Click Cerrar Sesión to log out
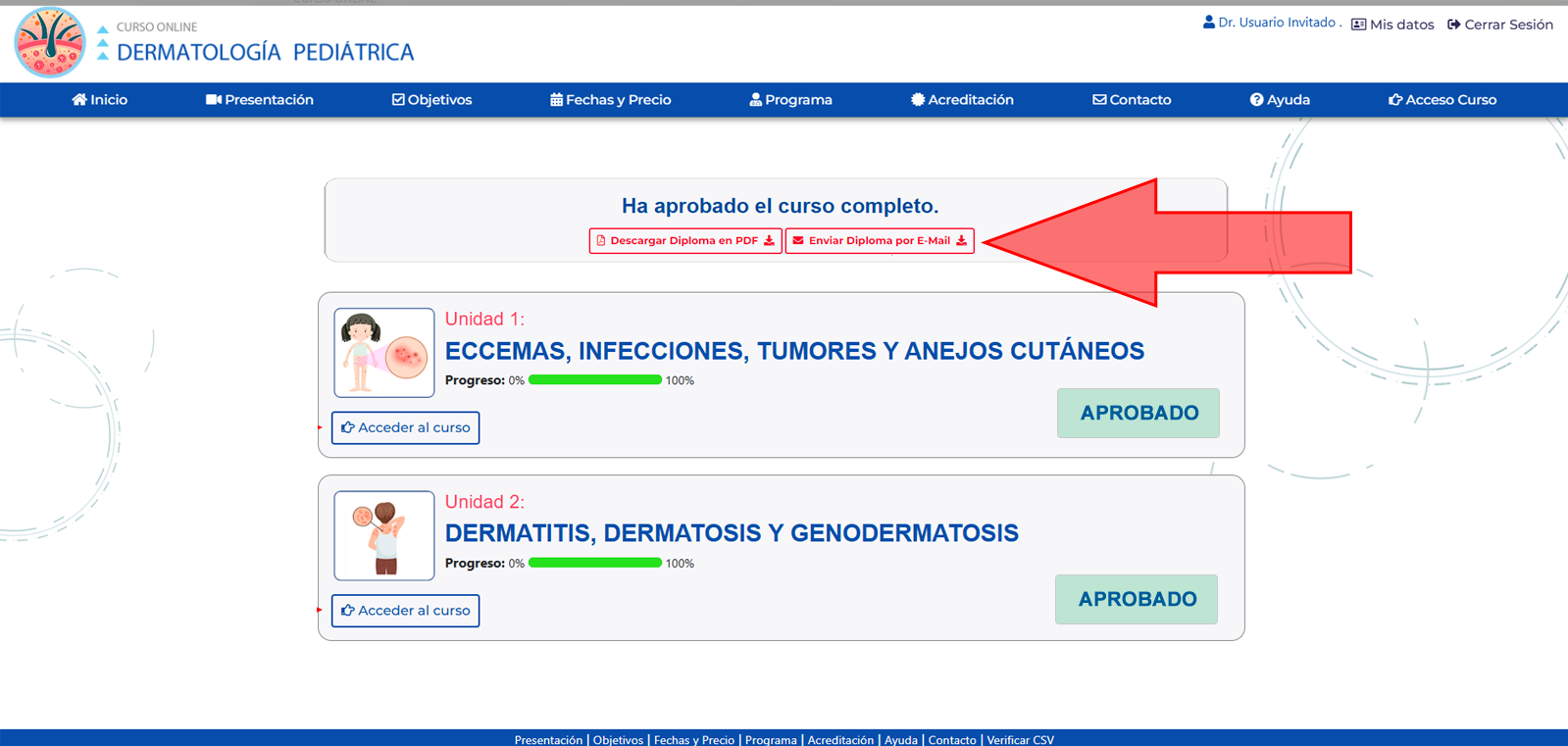The width and height of the screenshot is (1568, 746). click(1500, 25)
